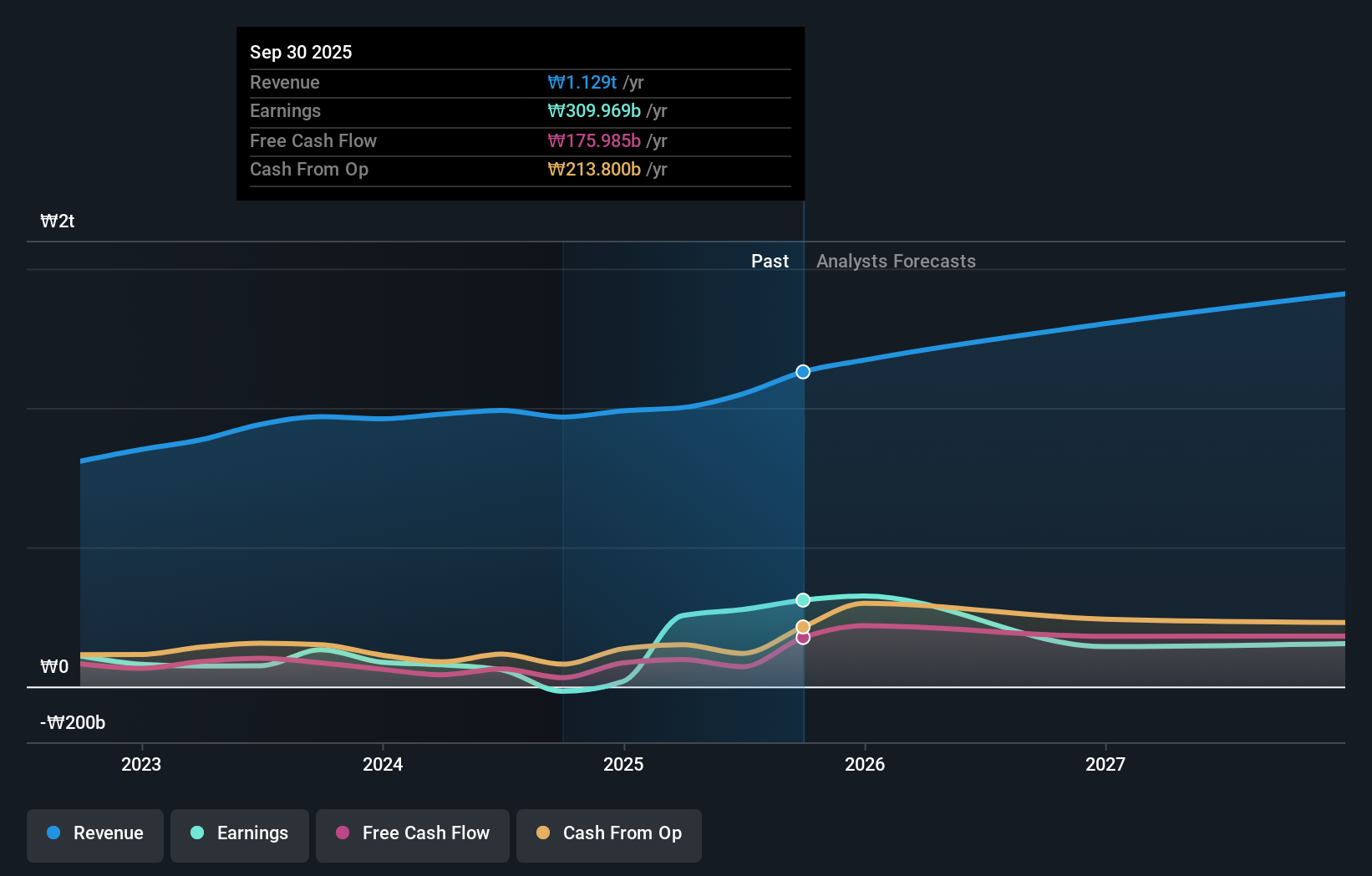This screenshot has width=1372, height=876.
Task: Select the teal Earnings marker on the chart
Action: (802, 599)
